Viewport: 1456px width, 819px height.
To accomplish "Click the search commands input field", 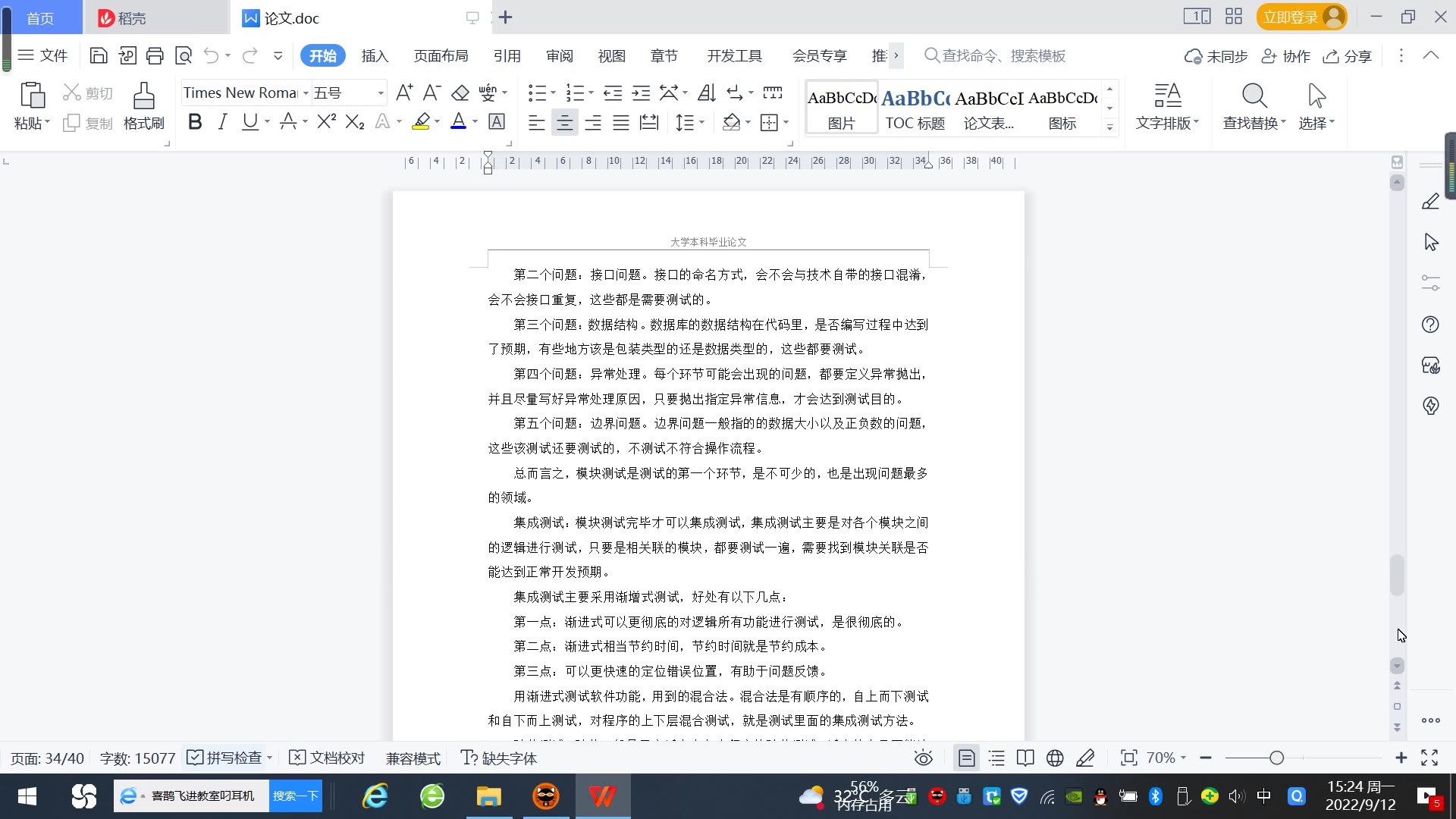I will tap(1003, 56).
